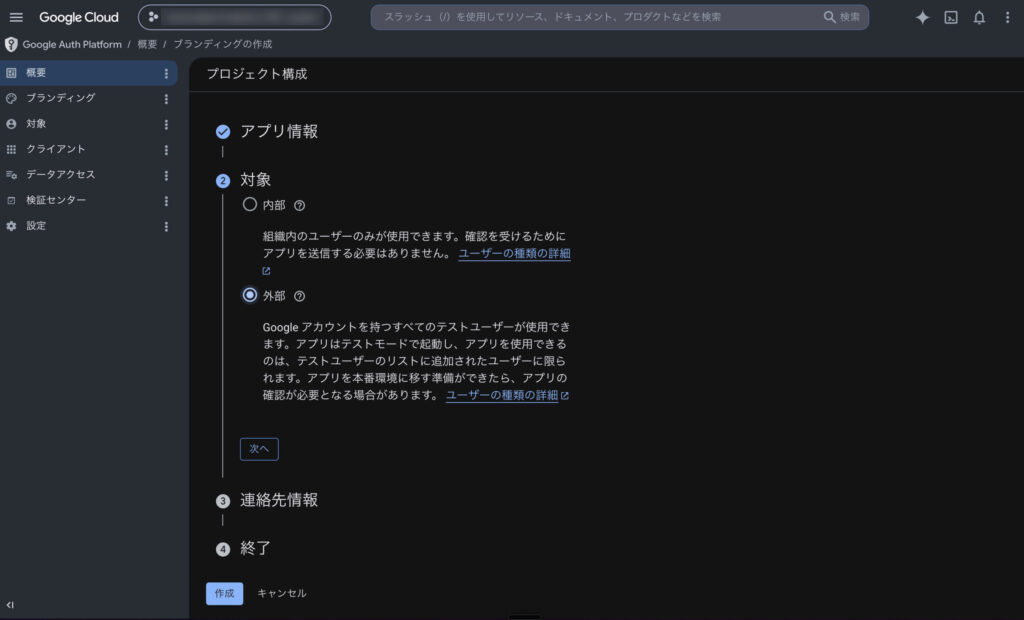Click the 検証センター icon in sidebar
This screenshot has width=1024, height=620.
pos(11,201)
